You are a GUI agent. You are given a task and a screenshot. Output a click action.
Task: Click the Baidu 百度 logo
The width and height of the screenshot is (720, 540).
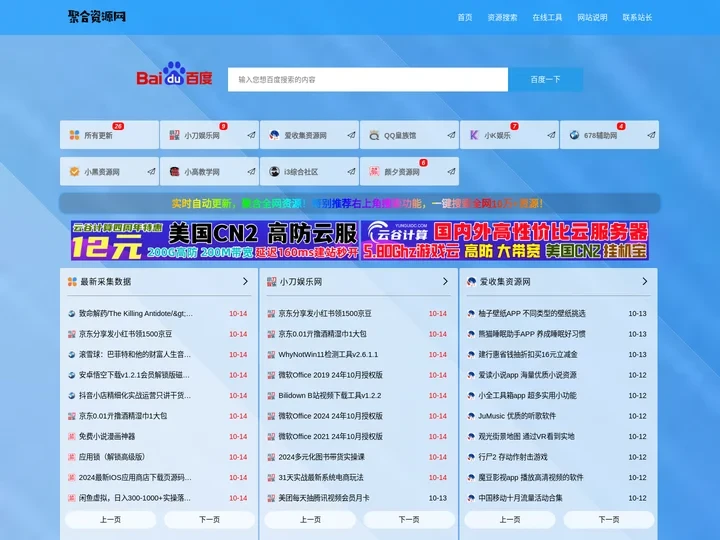pos(174,74)
